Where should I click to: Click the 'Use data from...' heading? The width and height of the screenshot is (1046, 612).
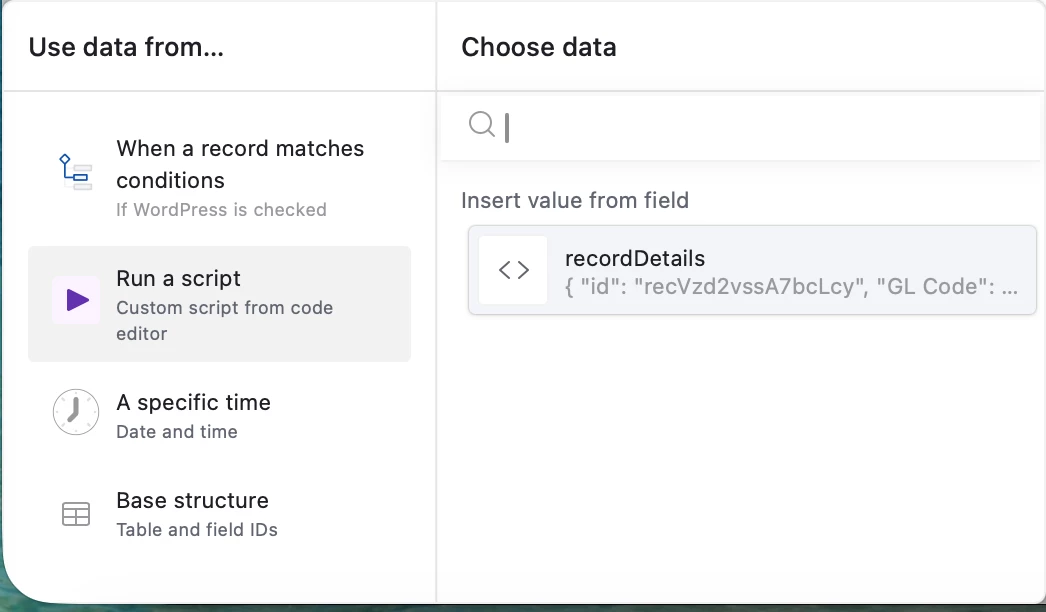126,47
